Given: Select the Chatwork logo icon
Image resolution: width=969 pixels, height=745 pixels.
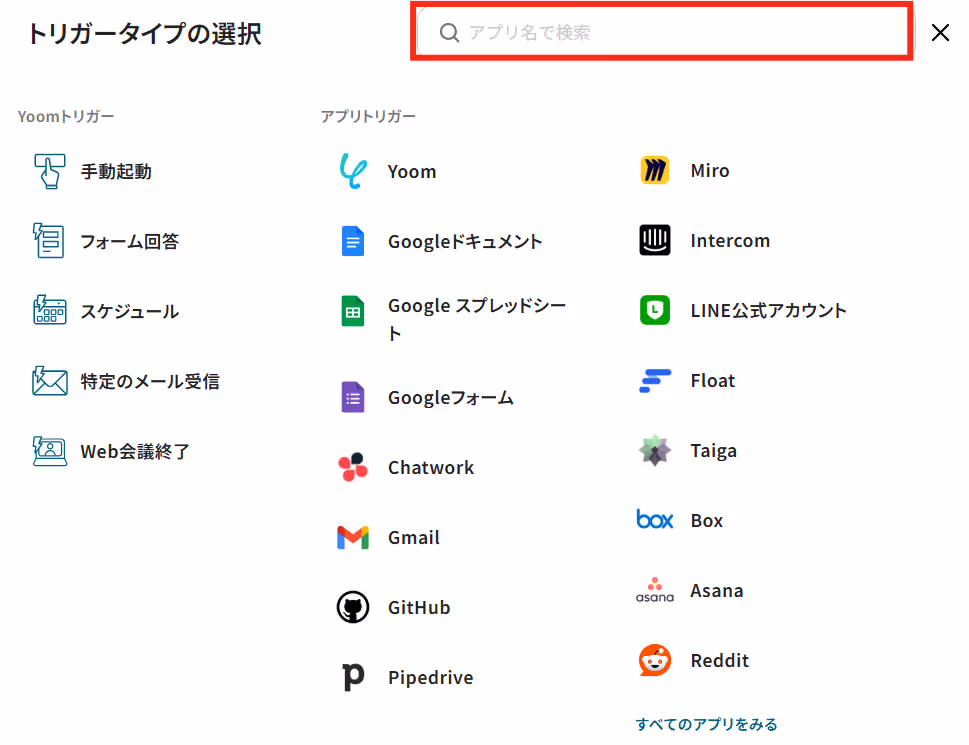Looking at the screenshot, I should (x=353, y=467).
